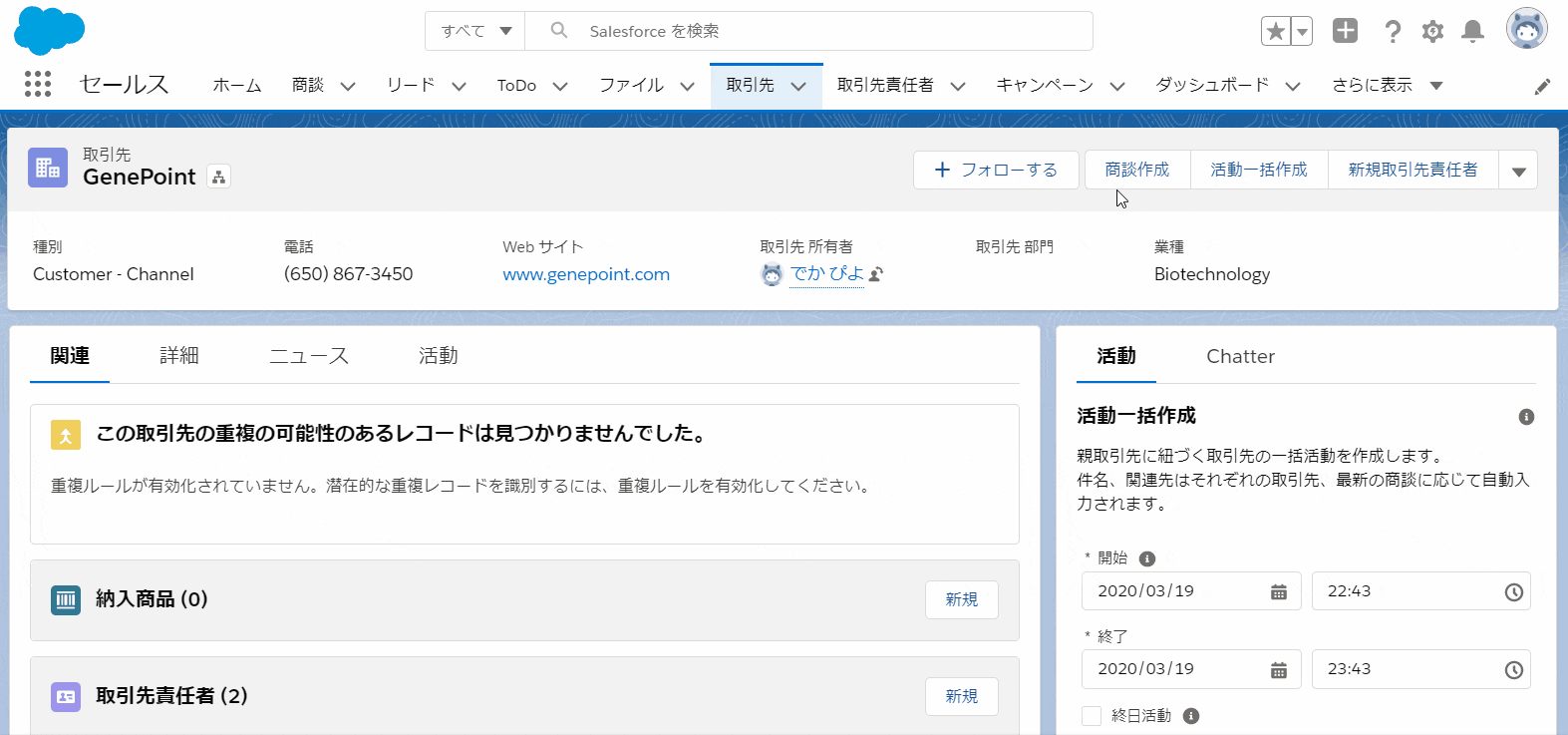Open the www.genepoint.com link

click(586, 274)
